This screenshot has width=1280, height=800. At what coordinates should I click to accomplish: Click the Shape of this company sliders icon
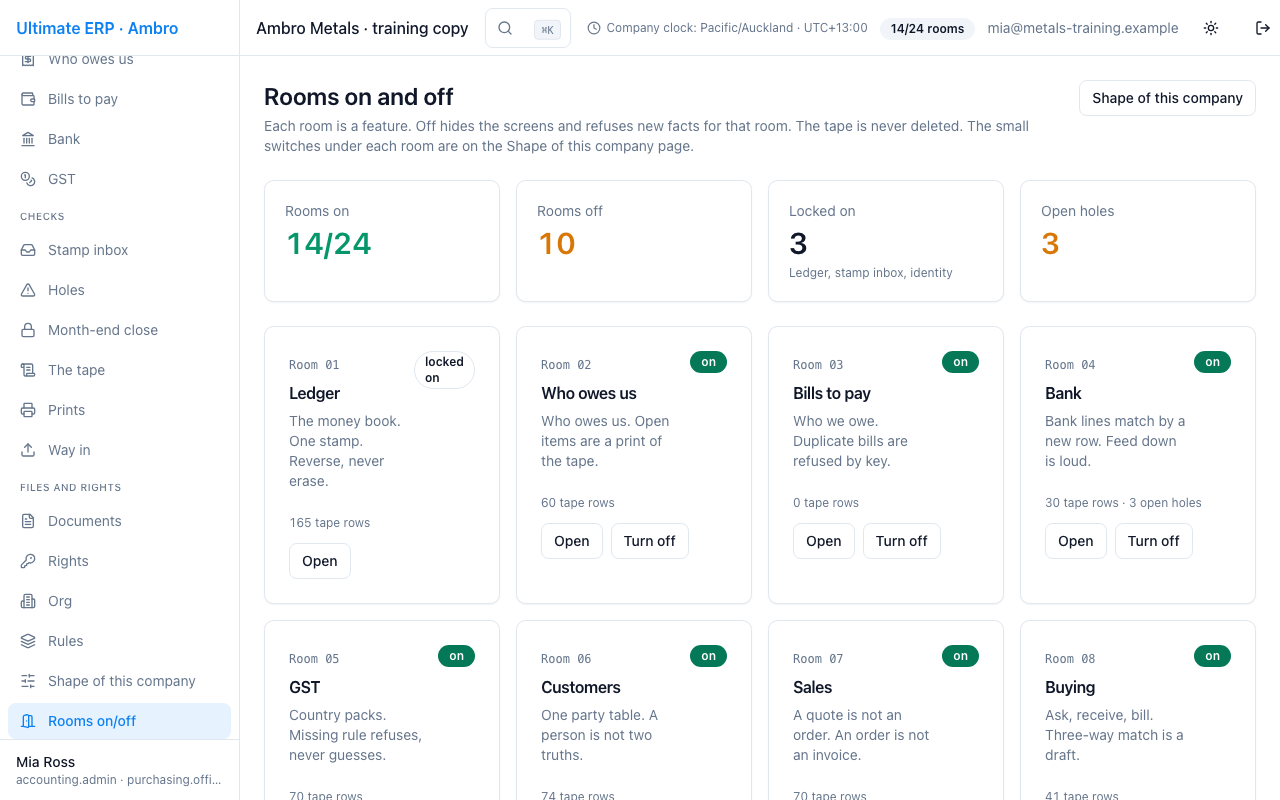[28, 681]
